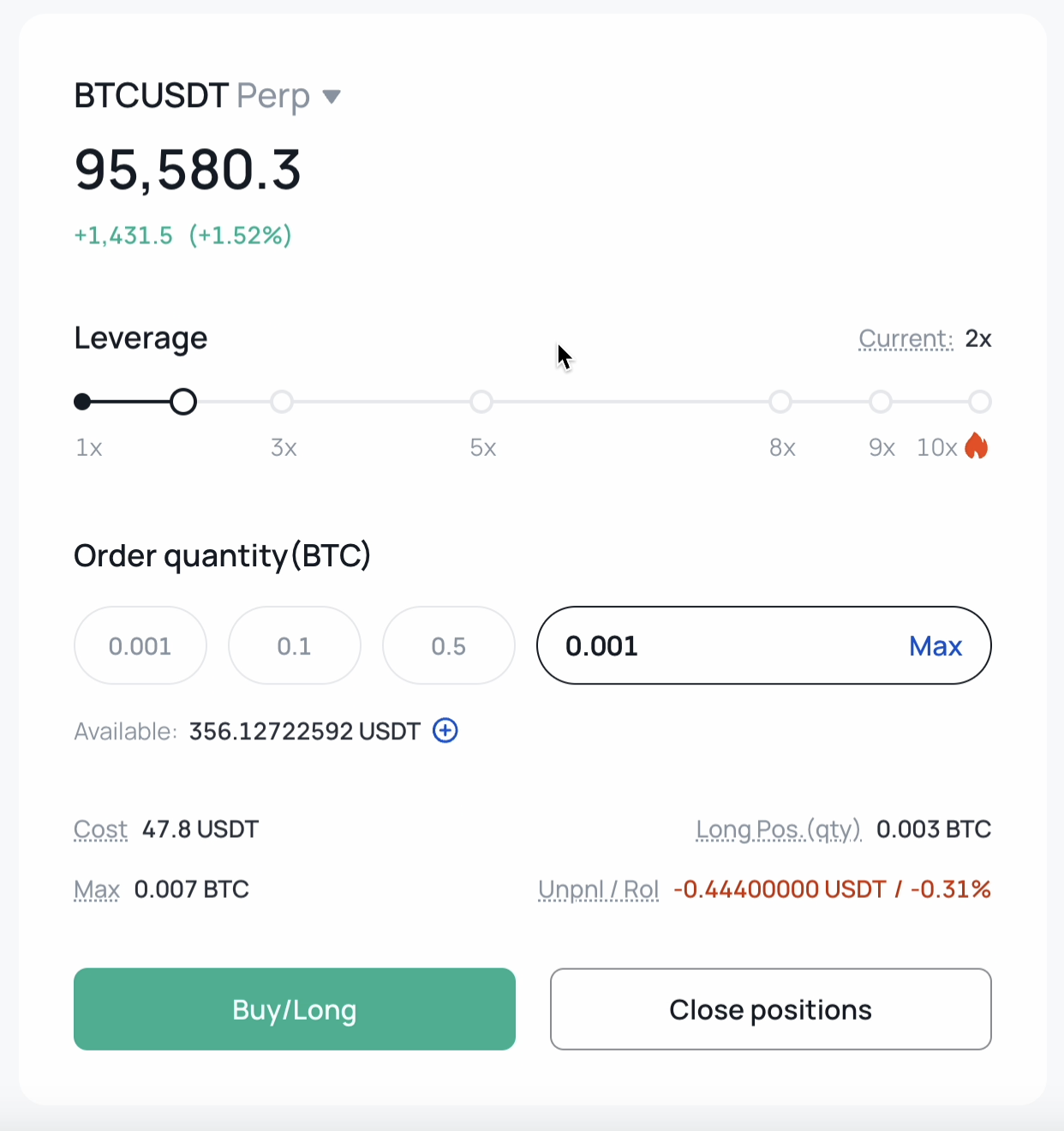Image resolution: width=1064 pixels, height=1131 pixels.
Task: Choose the 0.5 quantity preset
Action: pyautogui.click(x=449, y=645)
